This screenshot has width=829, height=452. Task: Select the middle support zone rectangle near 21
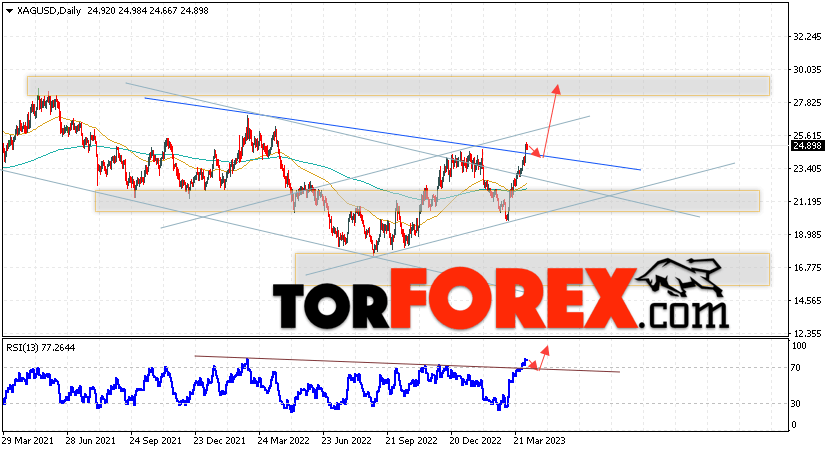(427, 201)
